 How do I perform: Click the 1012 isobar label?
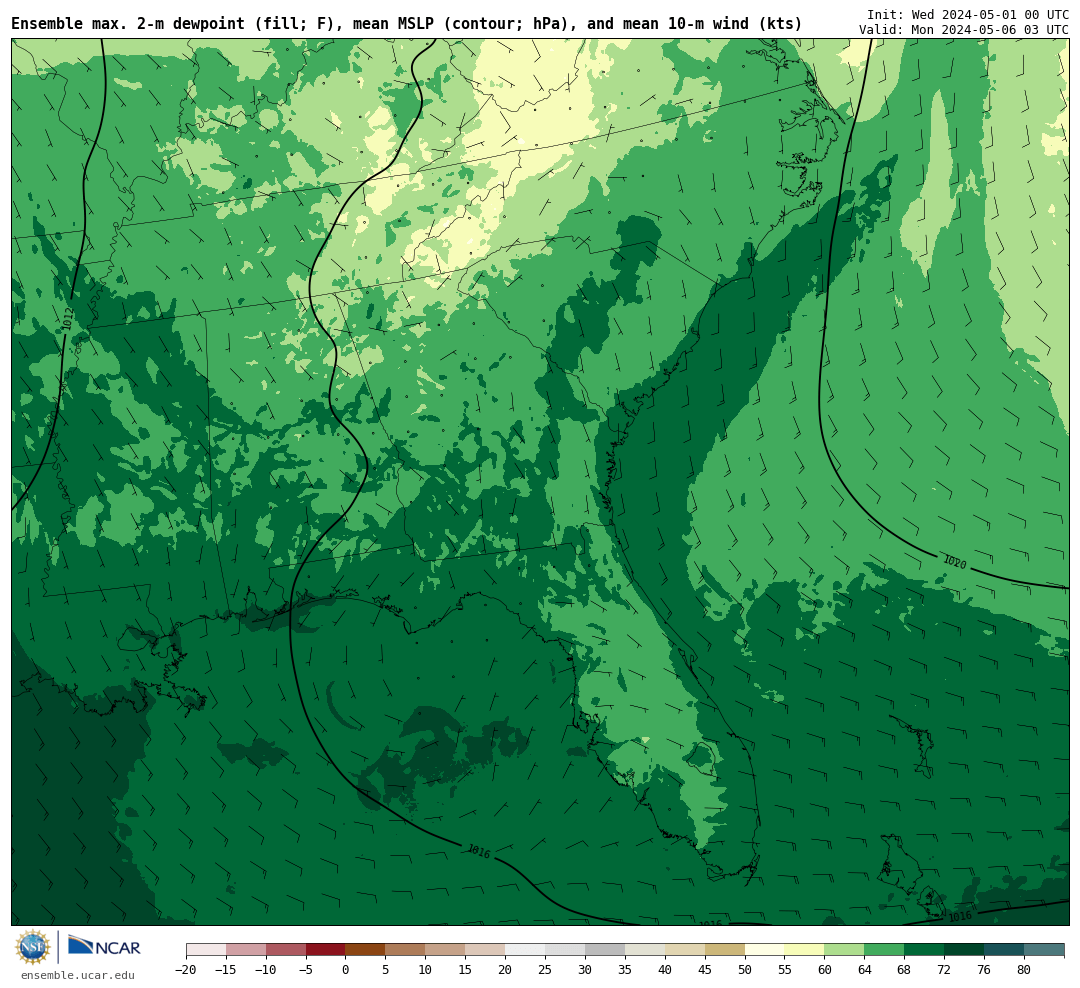[68, 320]
